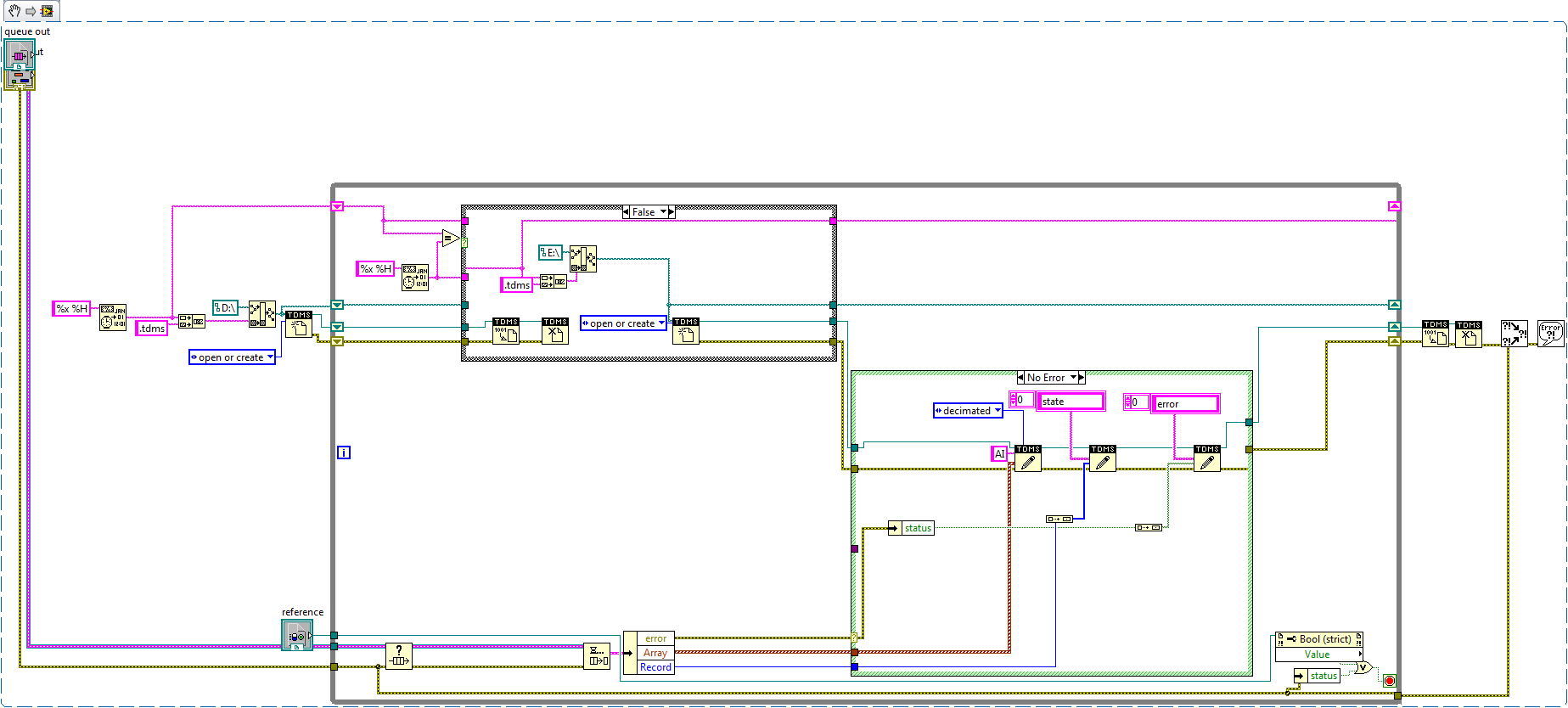Click the Build Path node next to E:\

coord(583,259)
